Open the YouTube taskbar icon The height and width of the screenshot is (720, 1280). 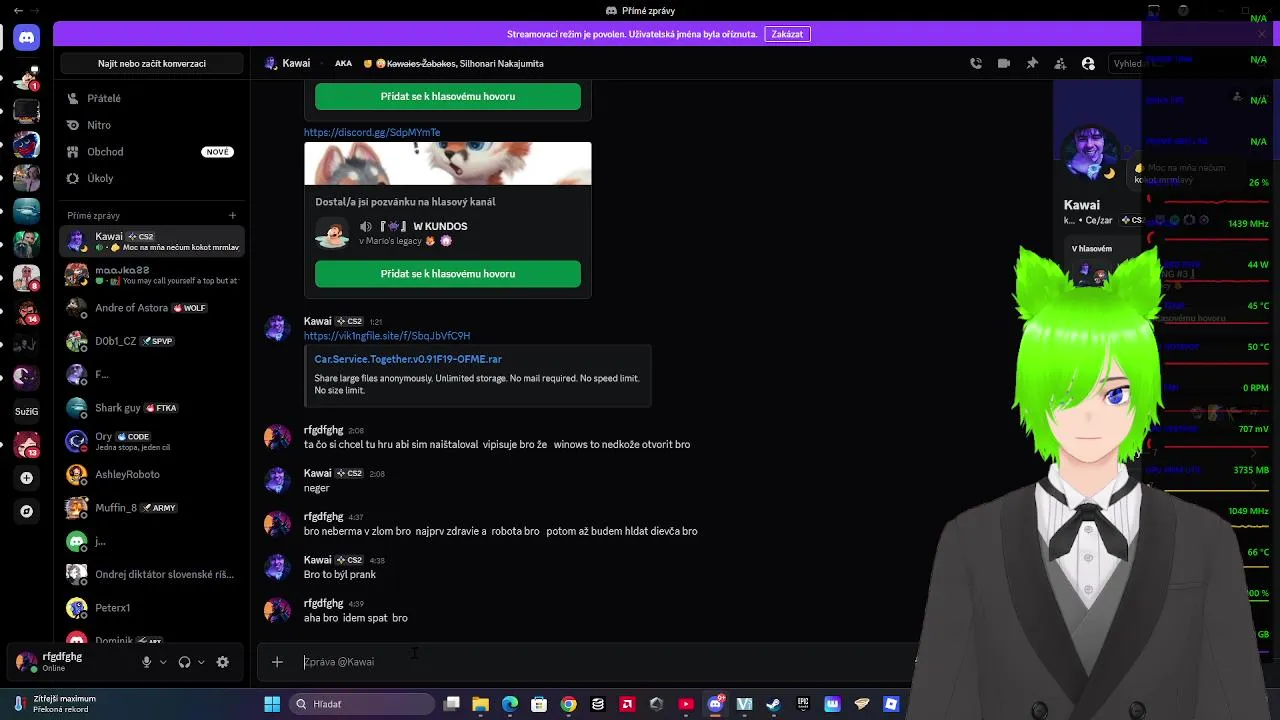pyautogui.click(x=686, y=704)
